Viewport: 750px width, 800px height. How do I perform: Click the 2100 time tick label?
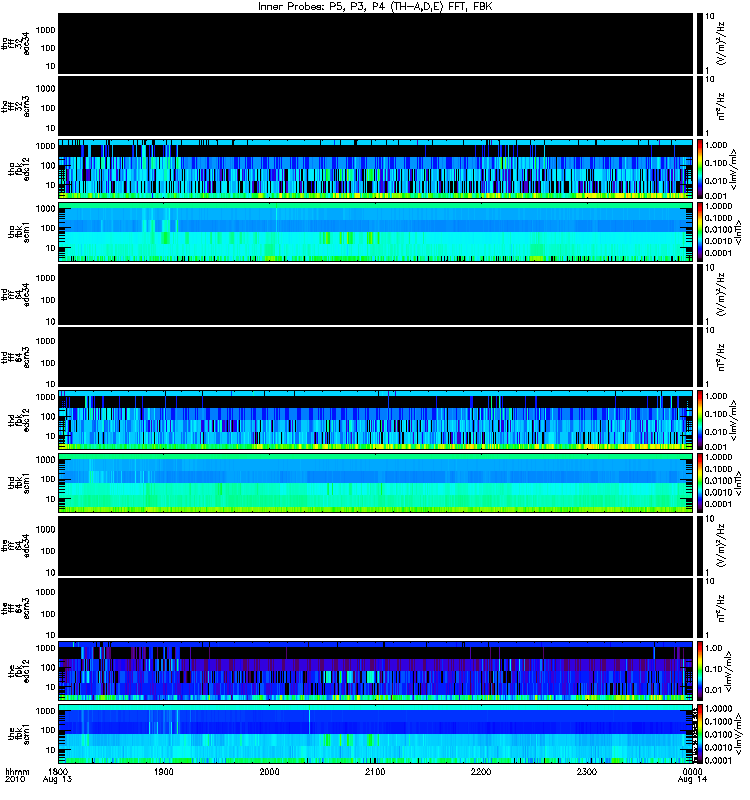coord(375,771)
